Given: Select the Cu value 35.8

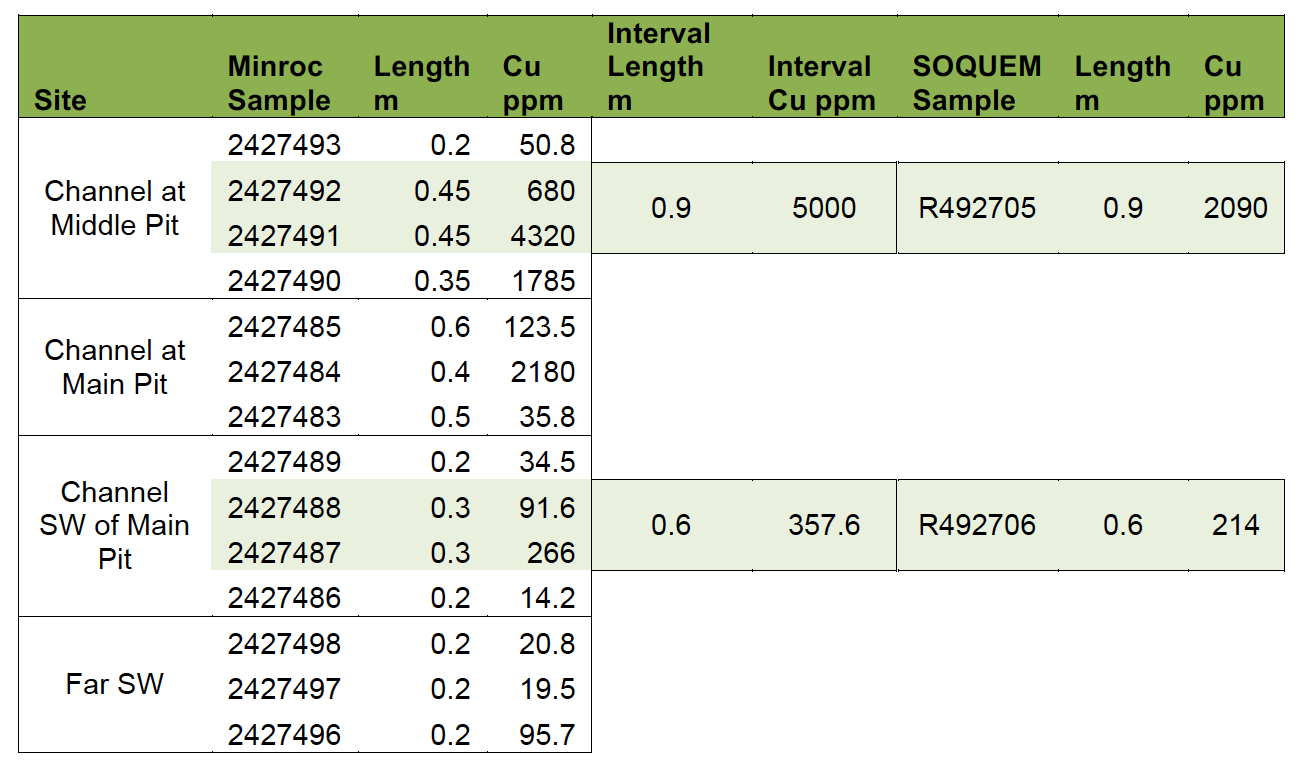Looking at the screenshot, I should pyautogui.click(x=547, y=417).
